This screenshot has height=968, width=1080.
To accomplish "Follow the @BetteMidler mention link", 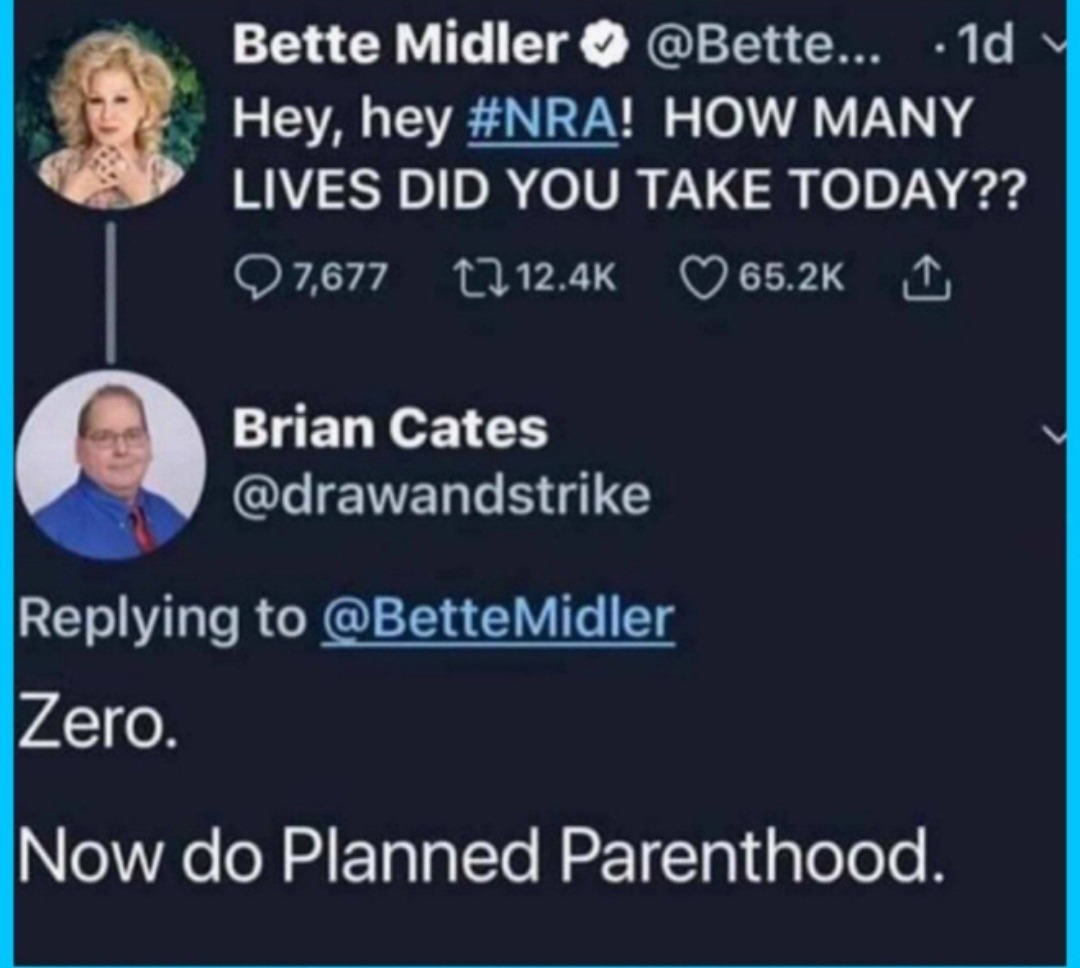I will tap(497, 619).
